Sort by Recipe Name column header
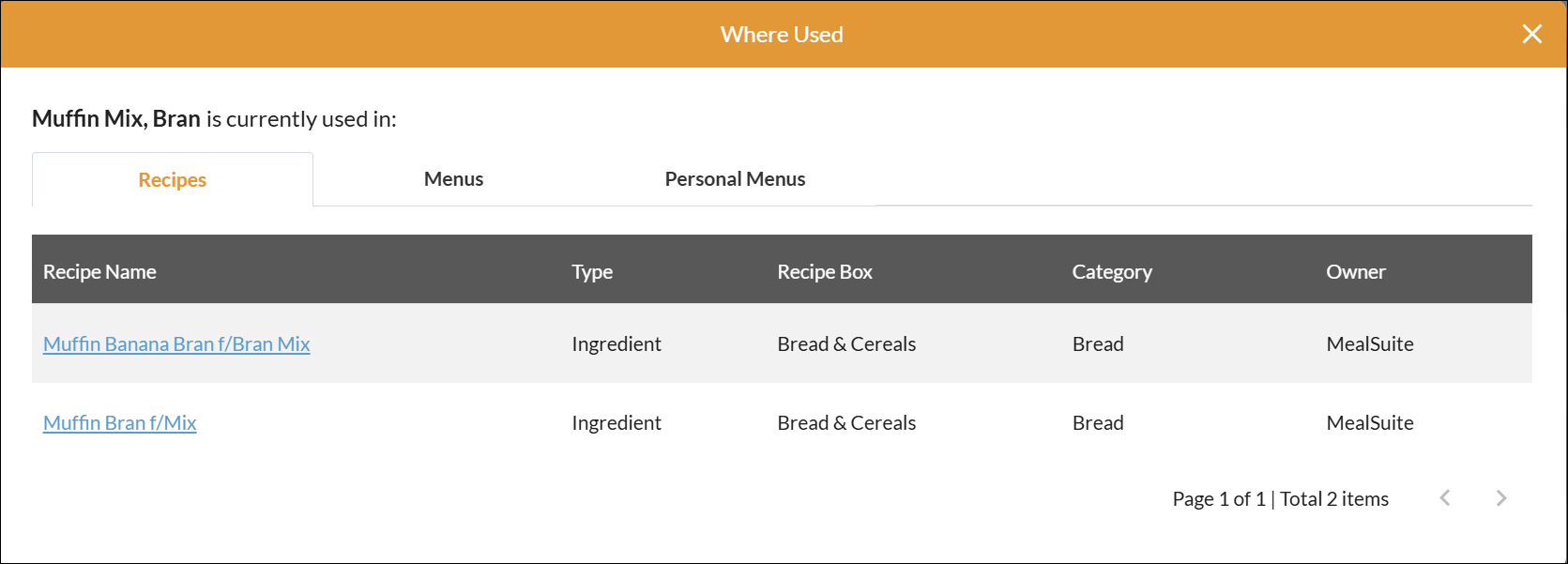Viewport: 1568px width, 564px height. [x=99, y=272]
